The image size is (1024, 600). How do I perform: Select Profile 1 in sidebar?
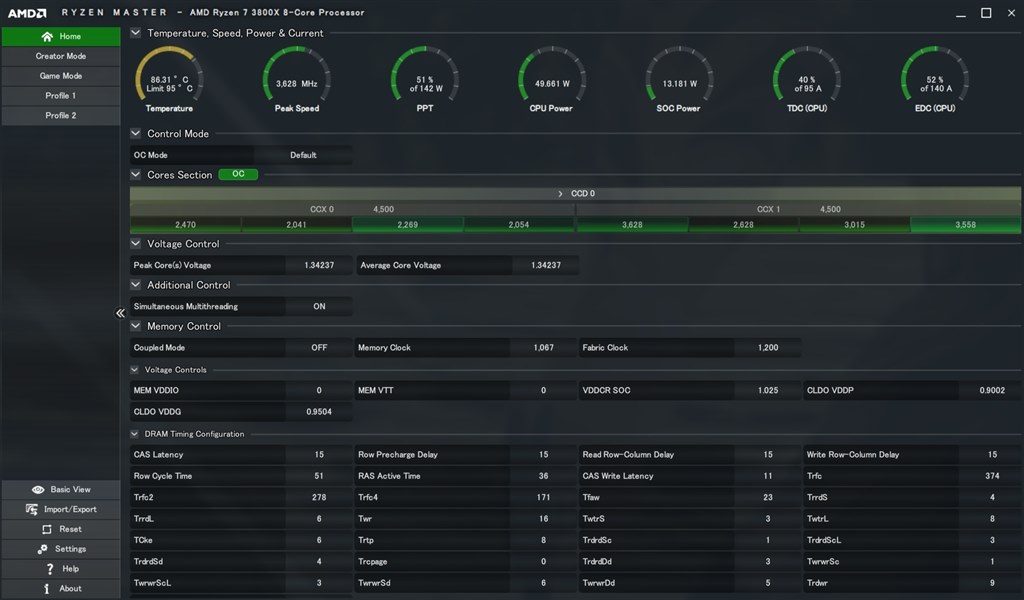(61, 95)
